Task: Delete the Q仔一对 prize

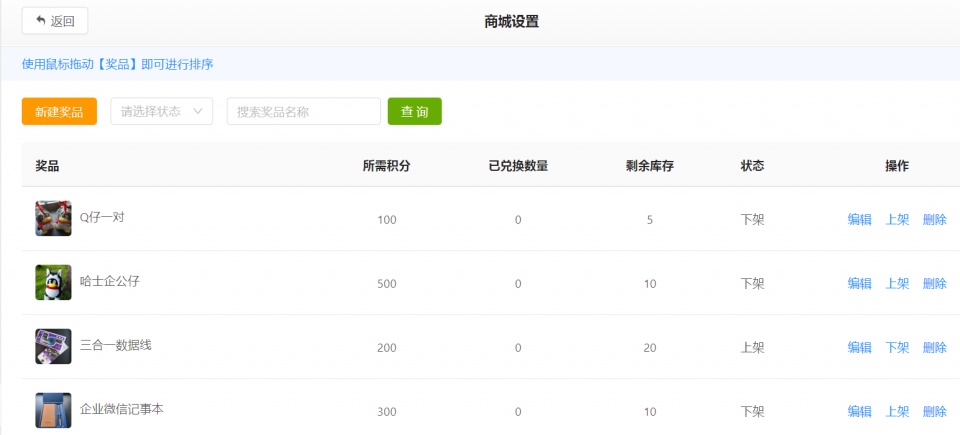Action: (x=934, y=219)
